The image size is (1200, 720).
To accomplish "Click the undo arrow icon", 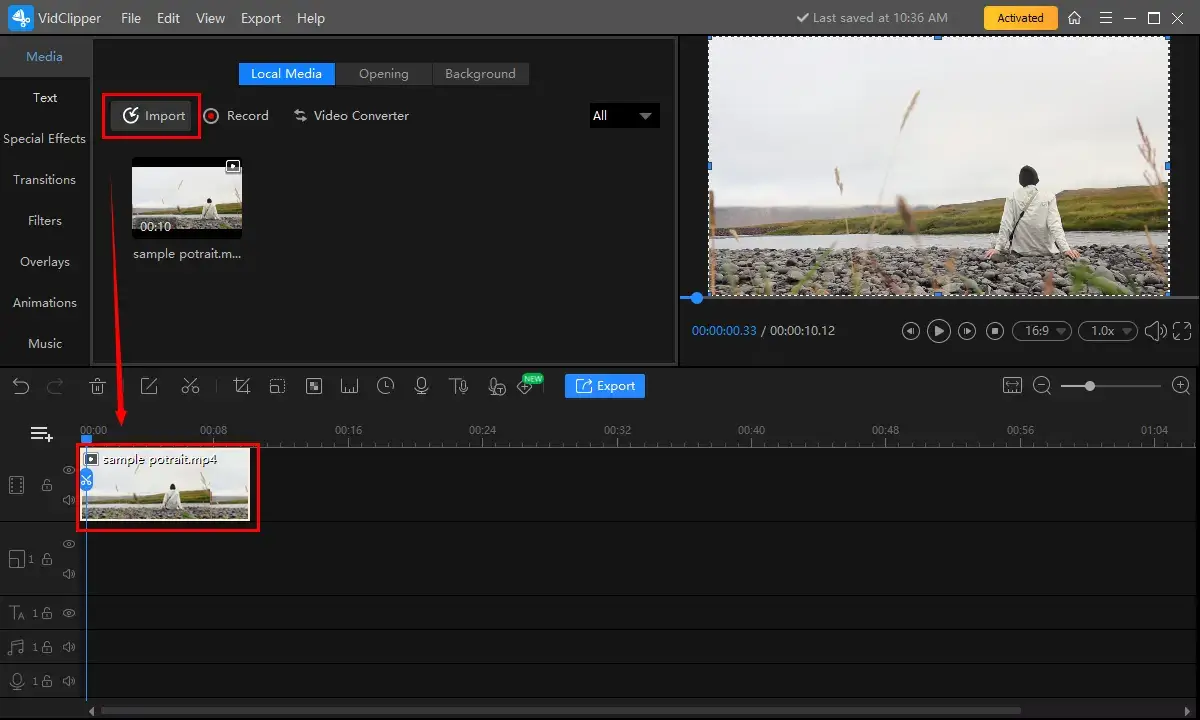I will click(21, 386).
